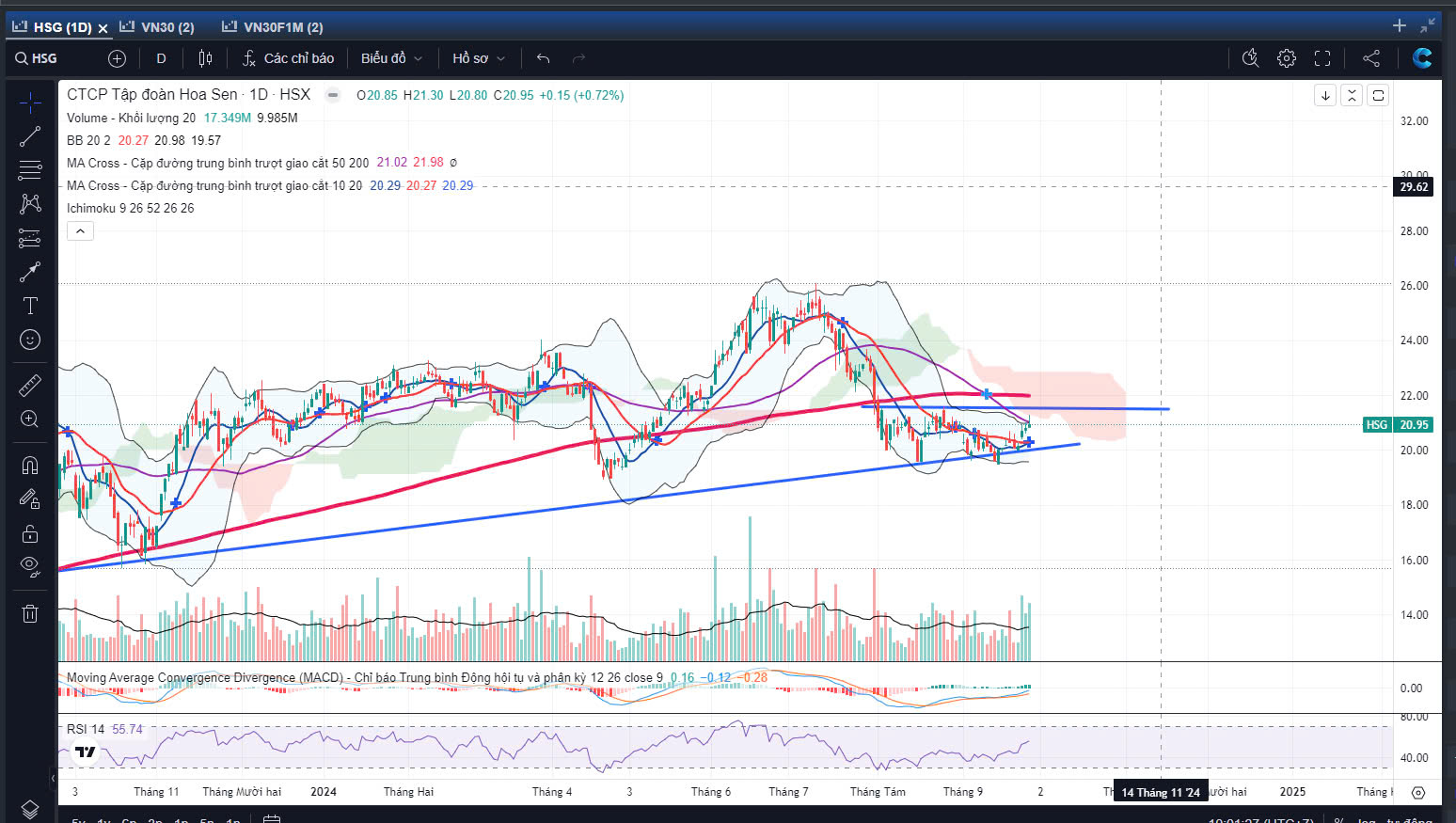The height and width of the screenshot is (823, 1456).
Task: Click the redo arrow
Action: click(x=578, y=58)
